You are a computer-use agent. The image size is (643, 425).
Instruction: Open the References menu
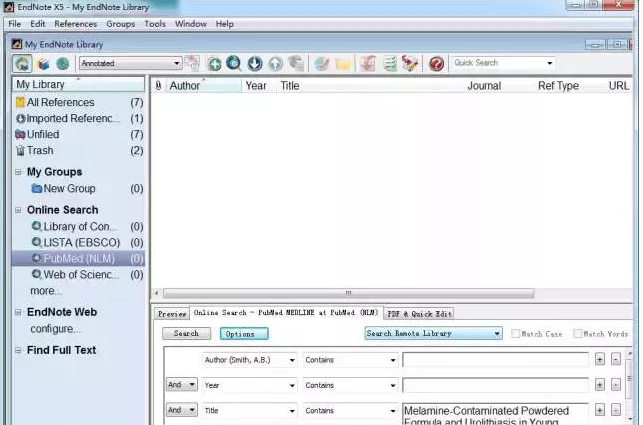(76, 24)
